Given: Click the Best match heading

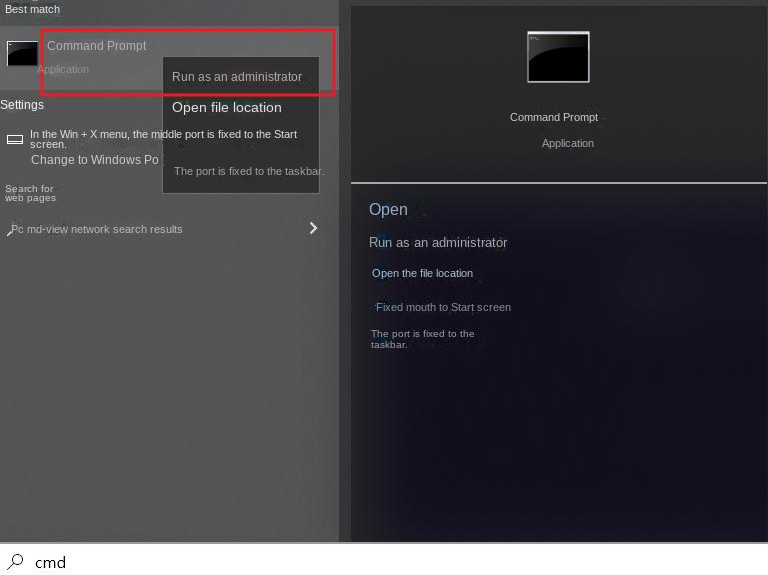Looking at the screenshot, I should 32,9.
